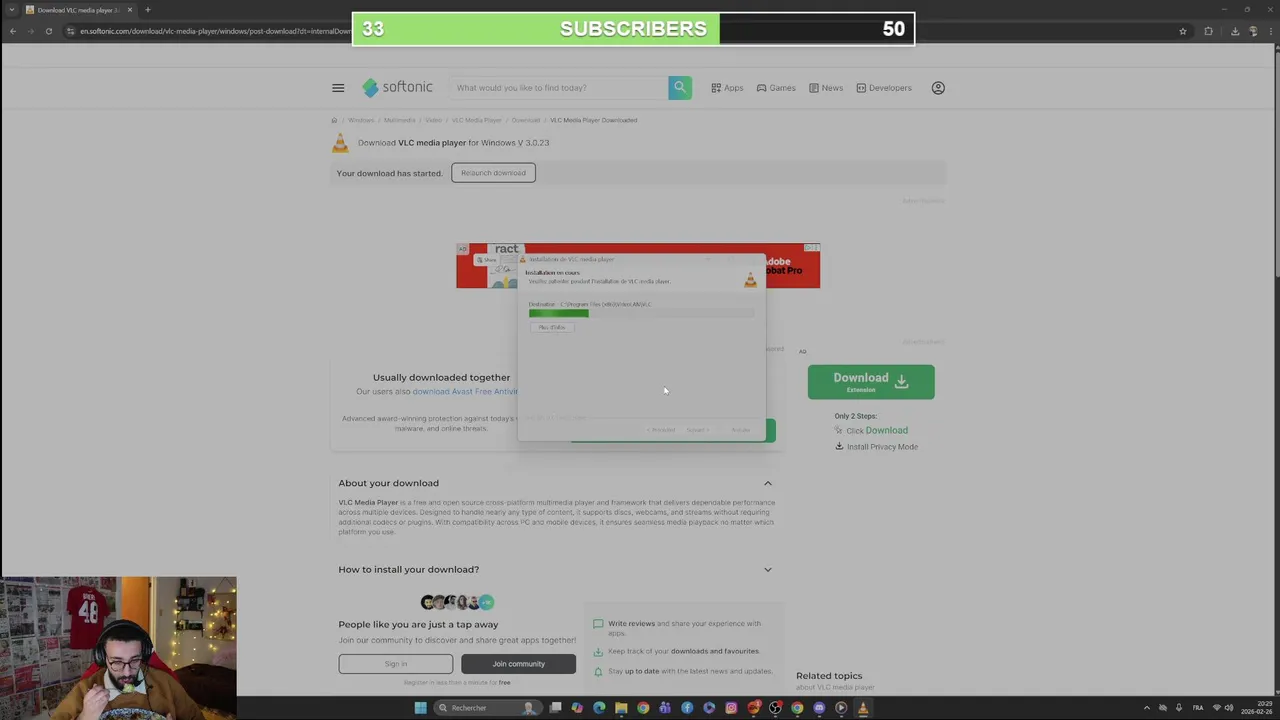Collapse the About your download section
This screenshot has width=1280, height=720.
pos(768,483)
